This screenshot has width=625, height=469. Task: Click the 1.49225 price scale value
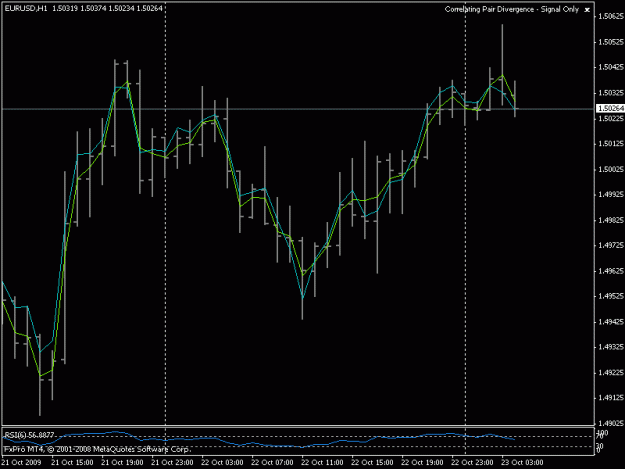point(611,373)
